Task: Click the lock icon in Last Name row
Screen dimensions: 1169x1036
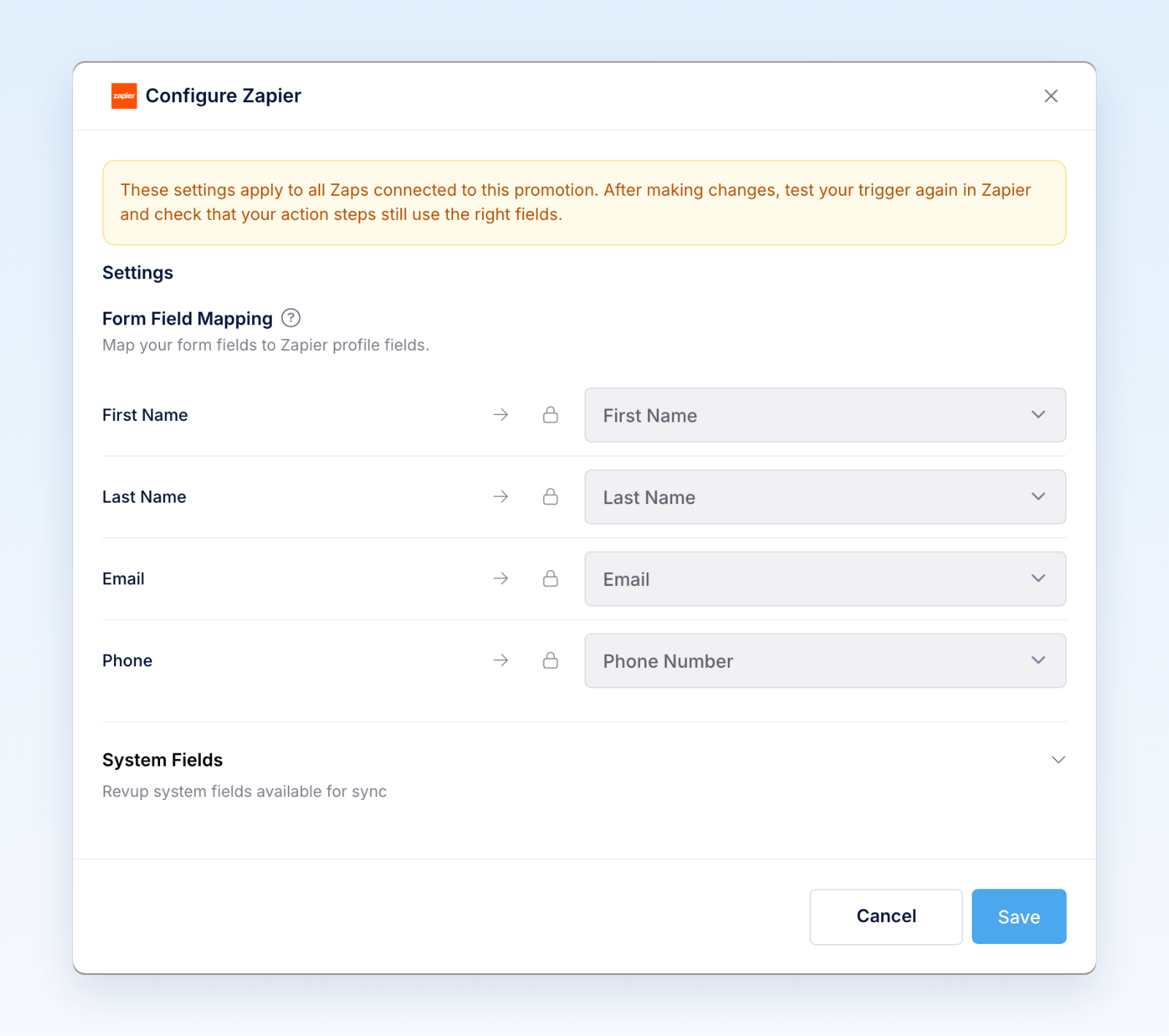Action: coord(551,497)
